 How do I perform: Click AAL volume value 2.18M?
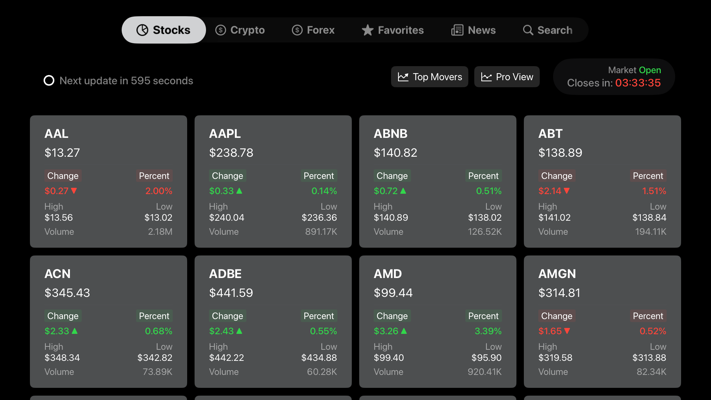(x=160, y=232)
